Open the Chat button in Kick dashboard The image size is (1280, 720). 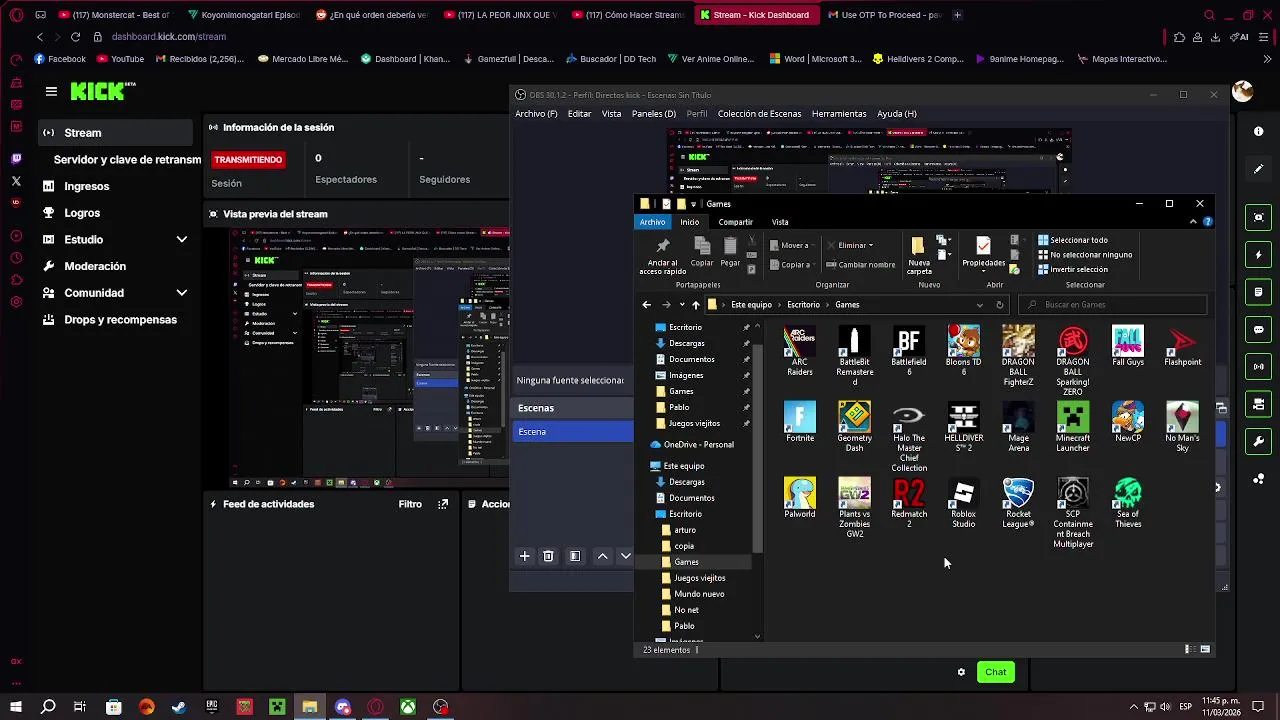coord(995,672)
